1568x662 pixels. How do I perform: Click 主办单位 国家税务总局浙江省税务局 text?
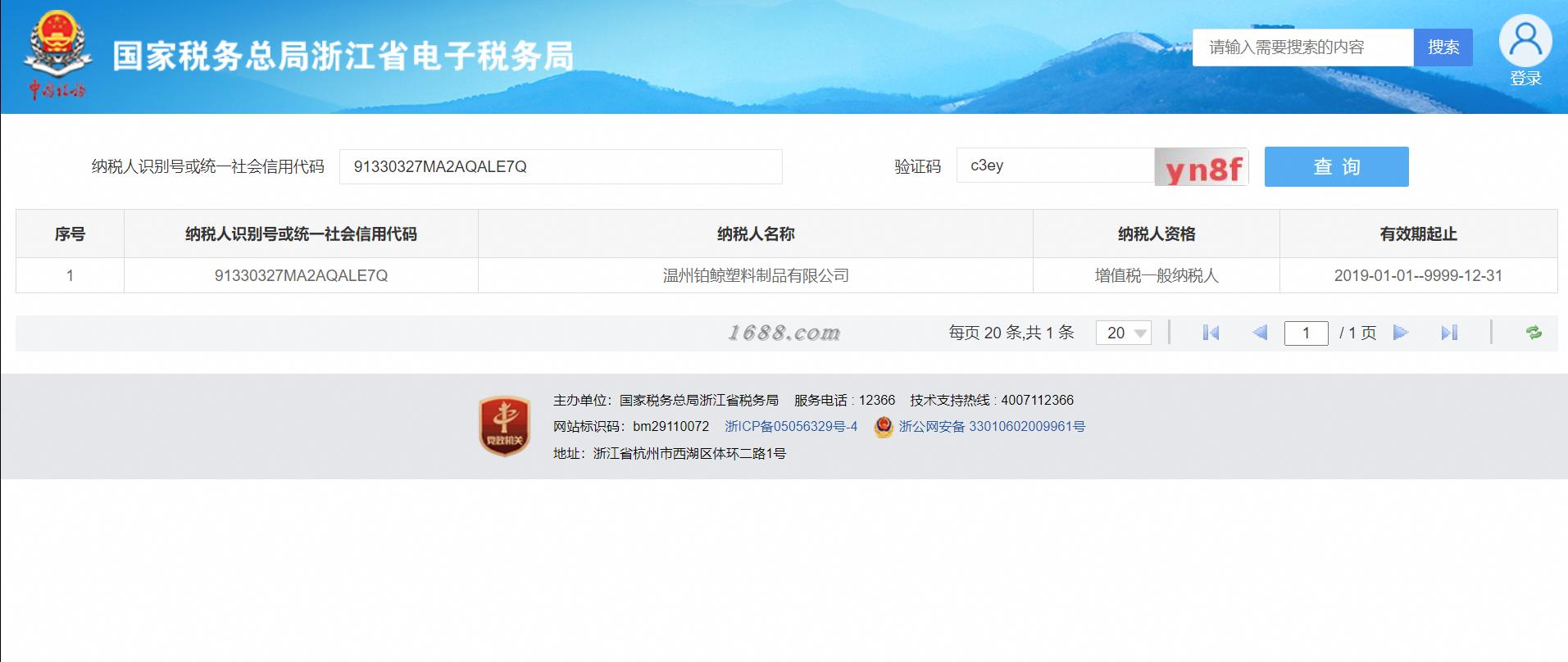666,401
